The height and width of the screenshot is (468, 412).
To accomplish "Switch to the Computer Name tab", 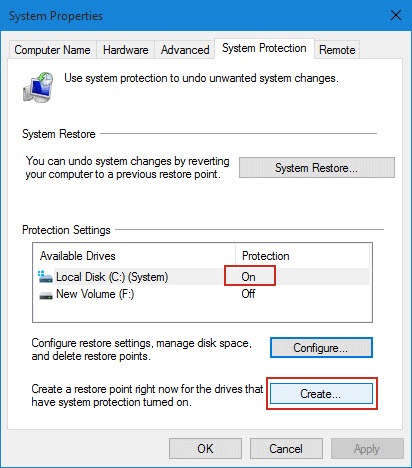I will coord(52,50).
